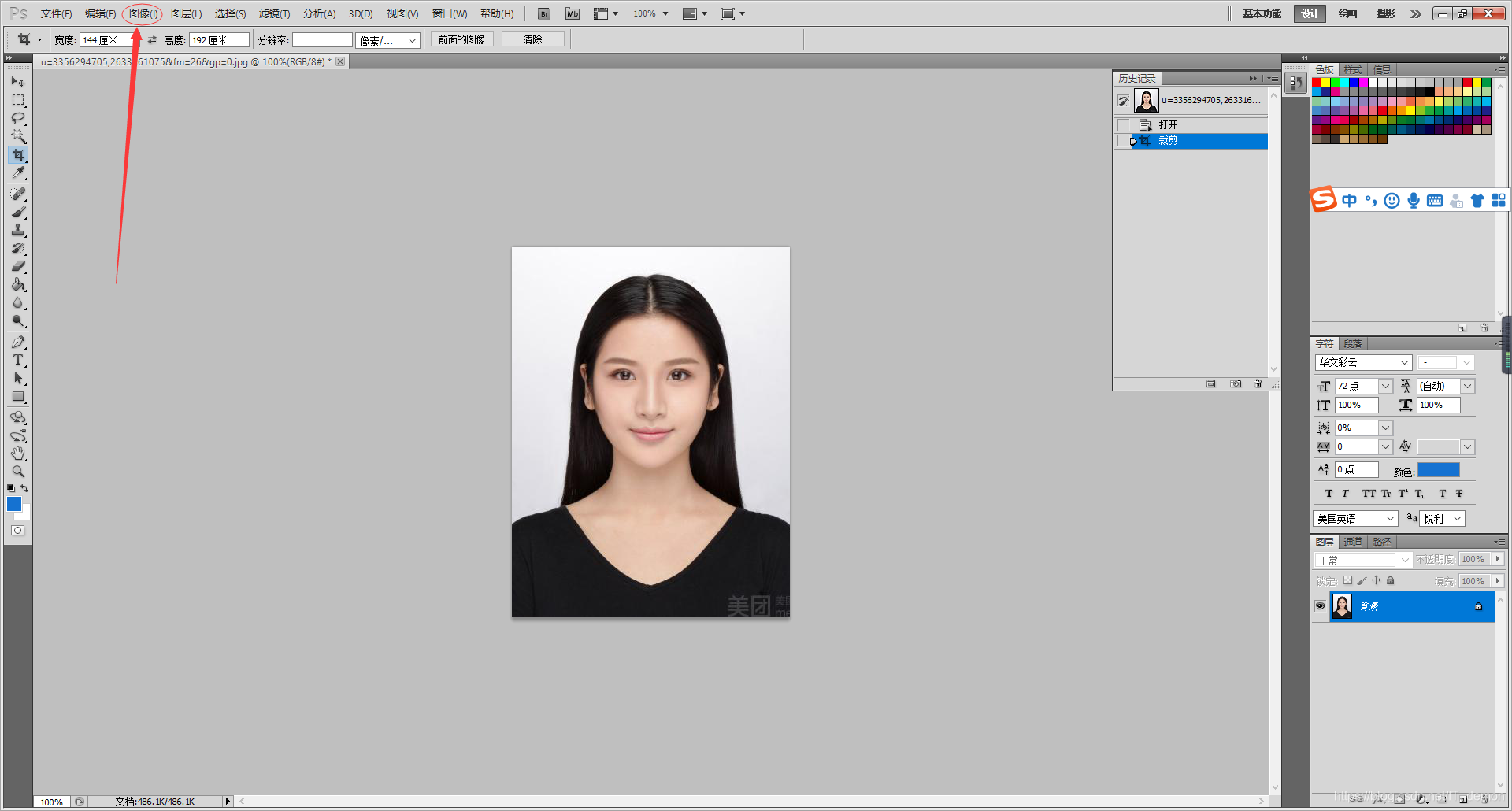Select the 3D Rotate tool
Image resolution: width=1512 pixels, height=811 pixels.
pos(18,417)
